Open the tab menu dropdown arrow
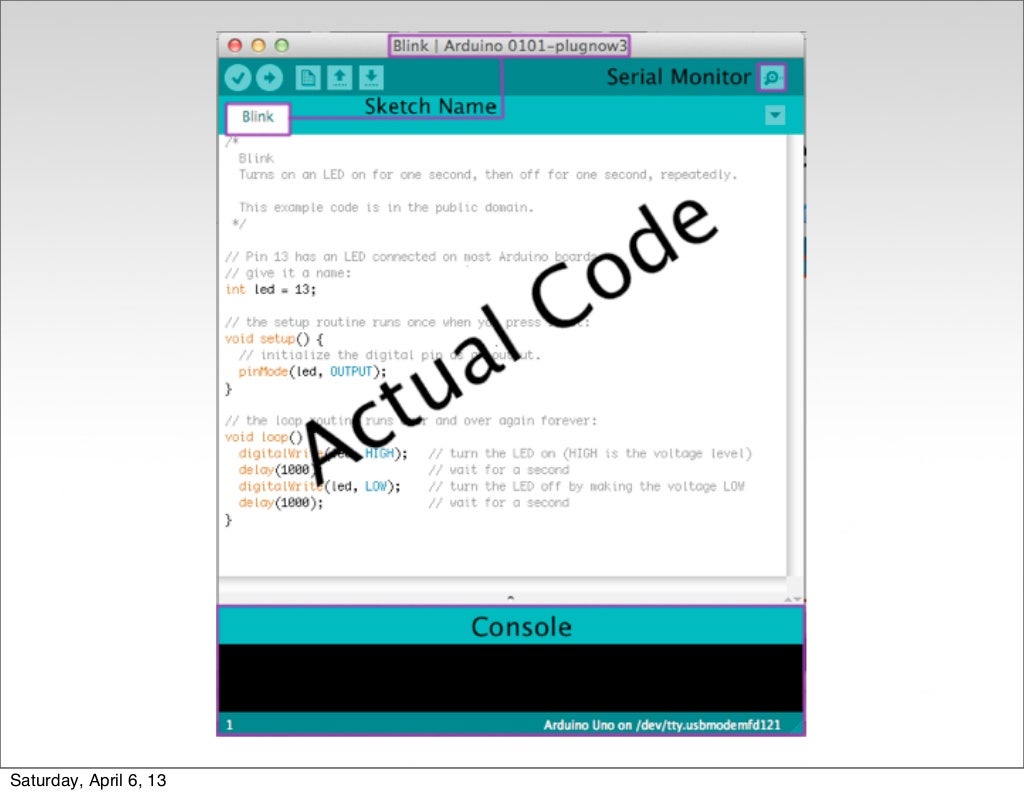1024x797 pixels. coord(775,116)
